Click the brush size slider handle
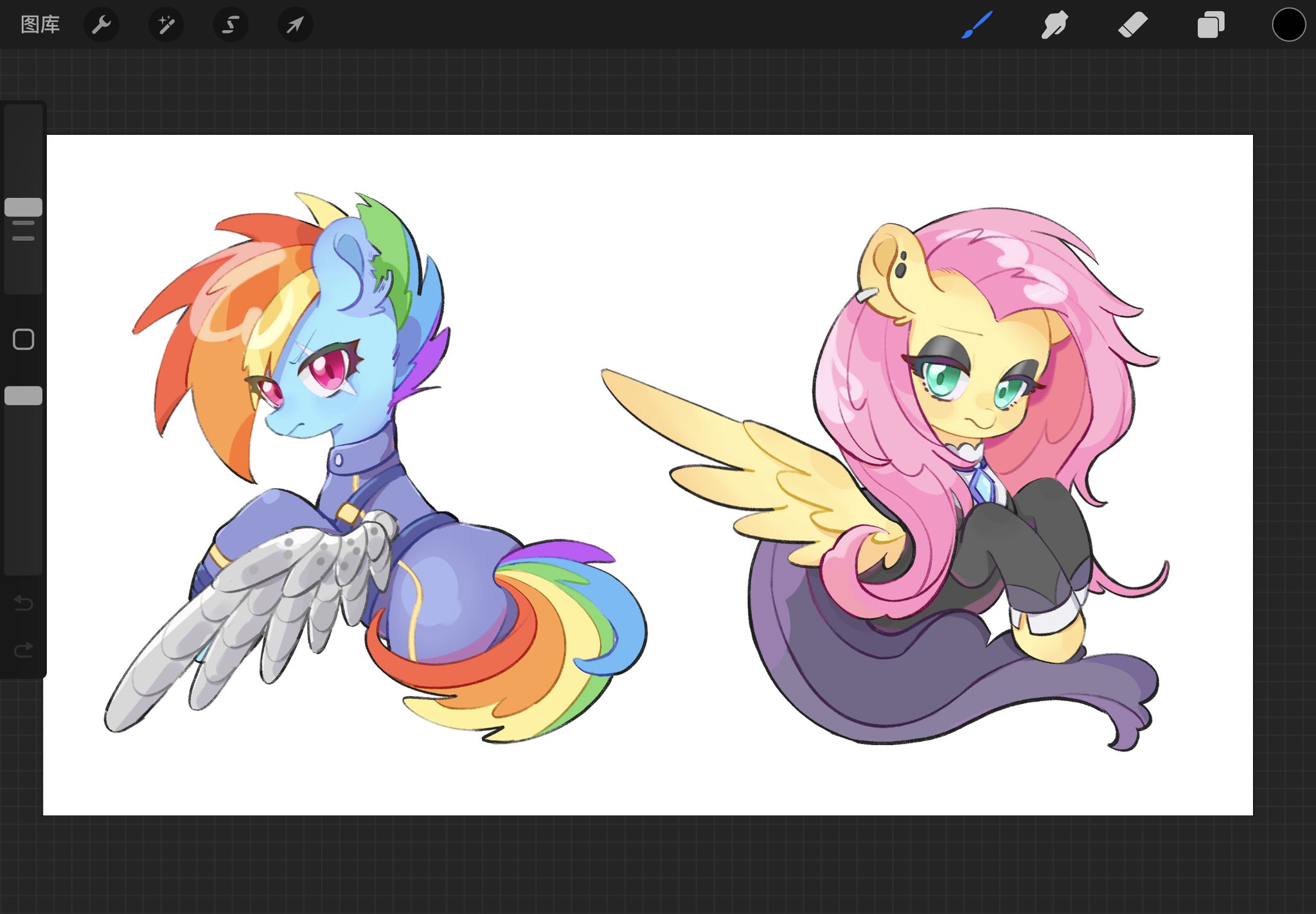This screenshot has width=1316, height=914. click(24, 207)
